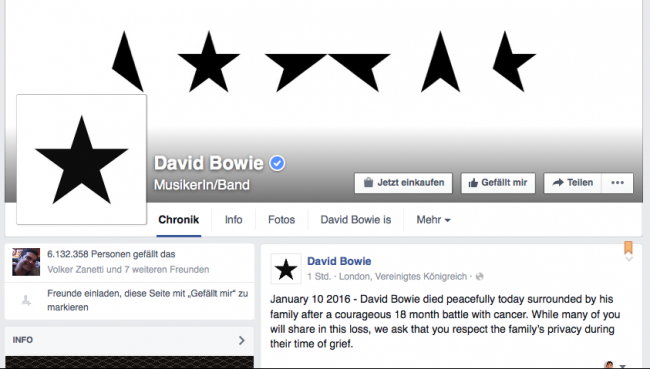Switch to the Chronik tab

coord(179,220)
